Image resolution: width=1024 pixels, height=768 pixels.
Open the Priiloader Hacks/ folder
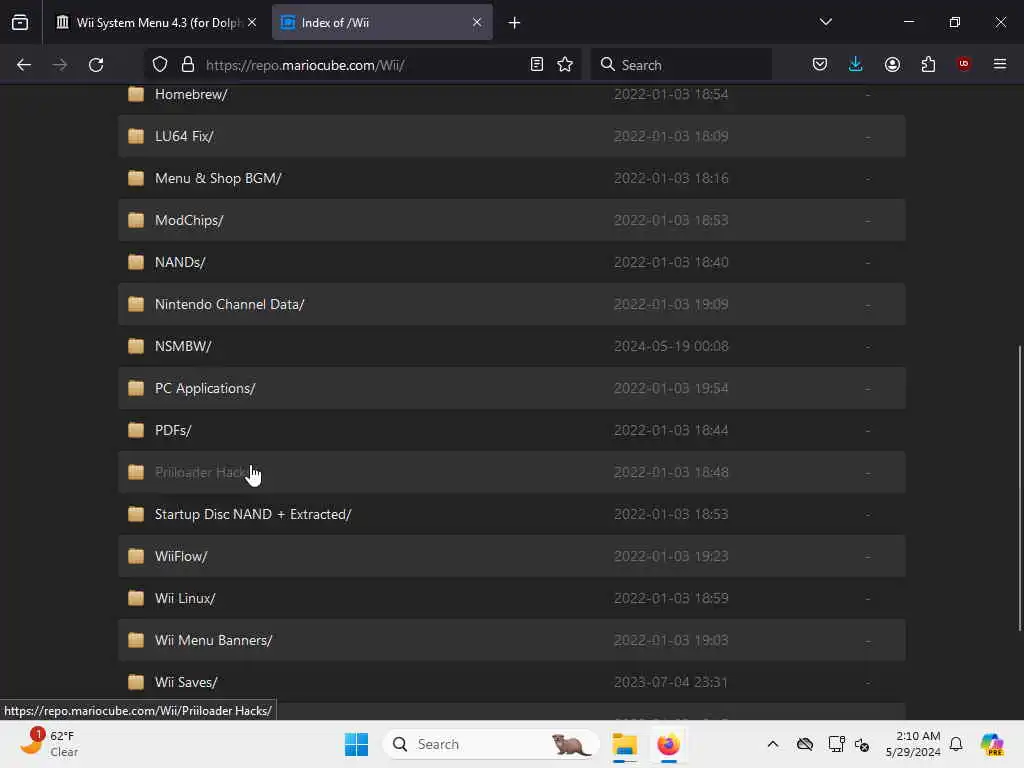(x=204, y=472)
